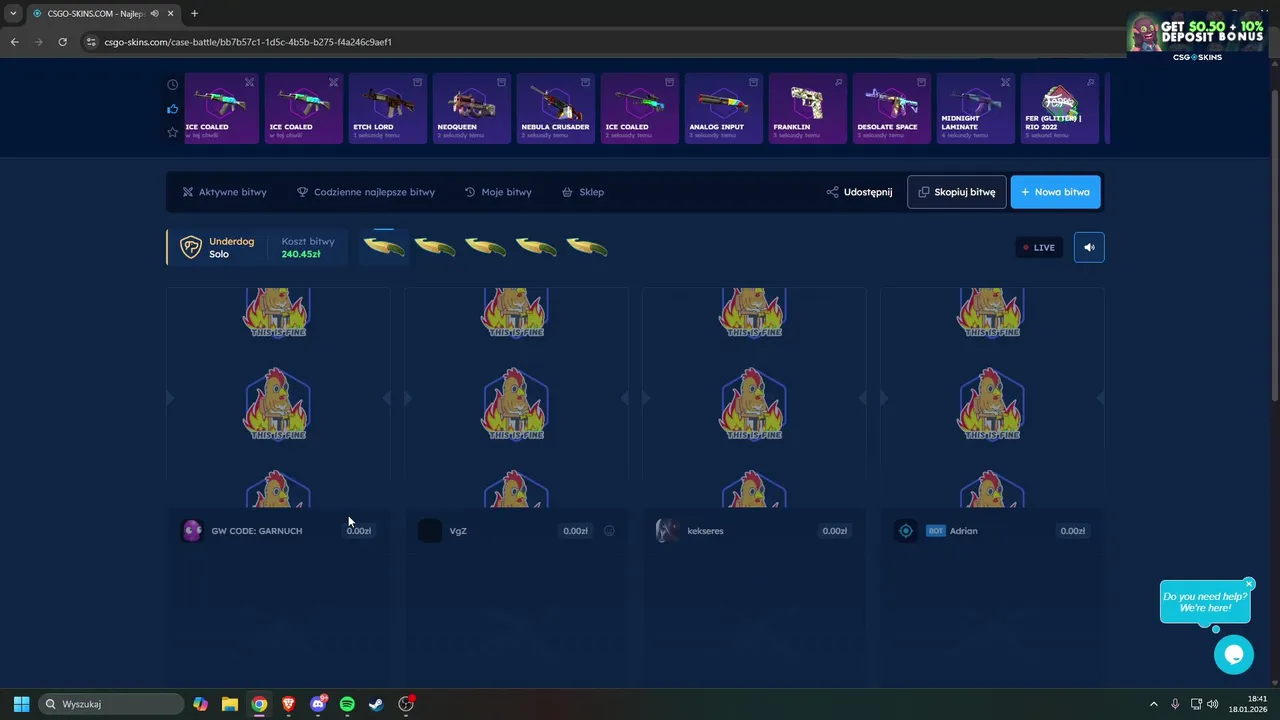This screenshot has height=720, width=1280.
Task: Switch to Codzienne najlepsze bitwy tab
Action: (366, 192)
